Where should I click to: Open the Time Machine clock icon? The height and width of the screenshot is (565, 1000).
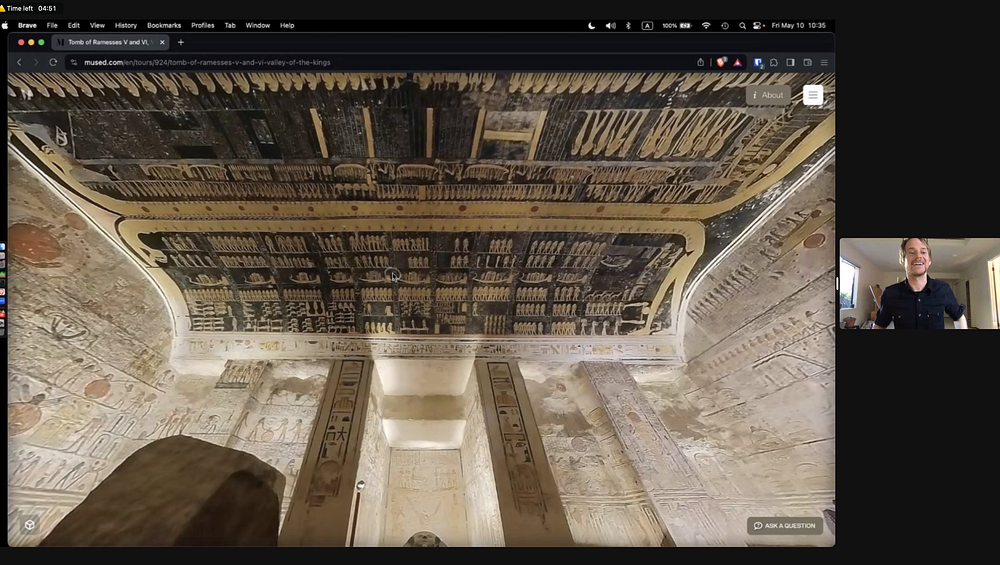coord(725,26)
